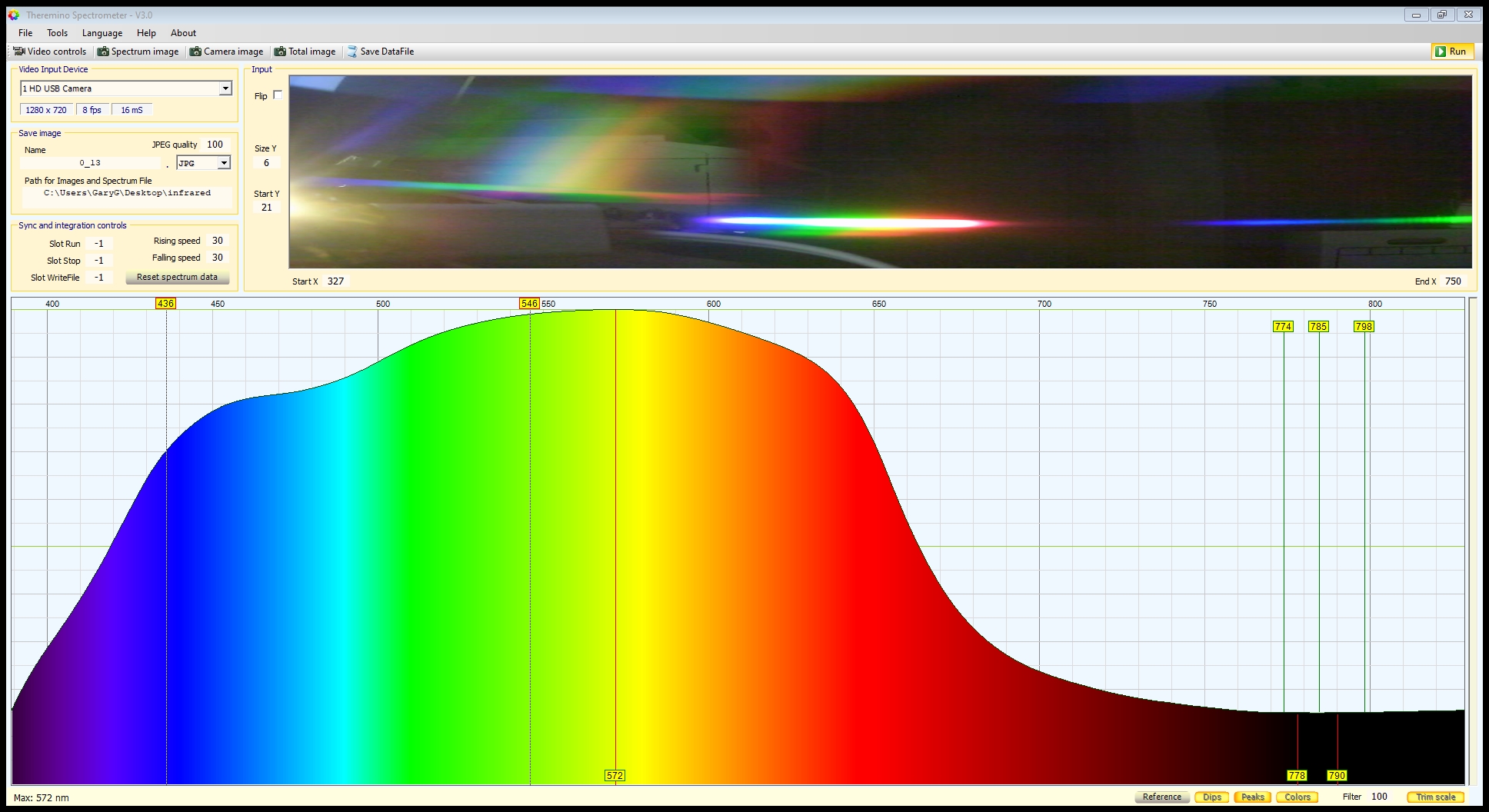The height and width of the screenshot is (812, 1489).
Task: Toggle the Colors display button
Action: pos(1297,797)
